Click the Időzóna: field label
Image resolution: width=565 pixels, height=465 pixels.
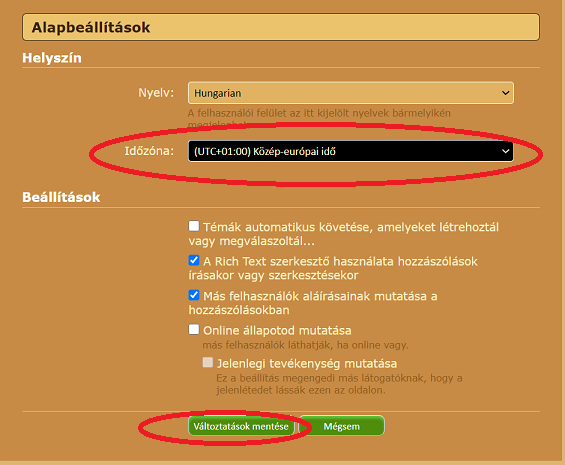tap(149, 151)
